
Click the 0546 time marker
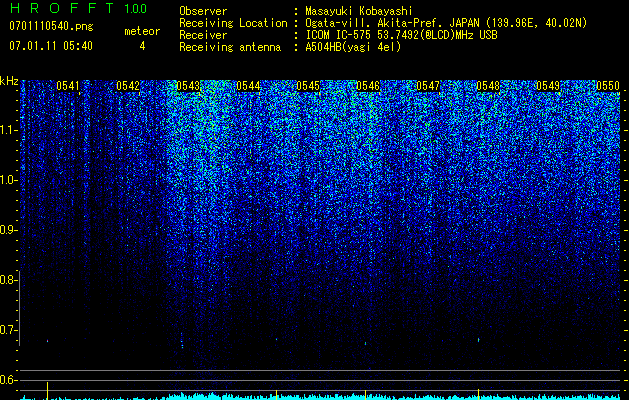click(x=368, y=86)
